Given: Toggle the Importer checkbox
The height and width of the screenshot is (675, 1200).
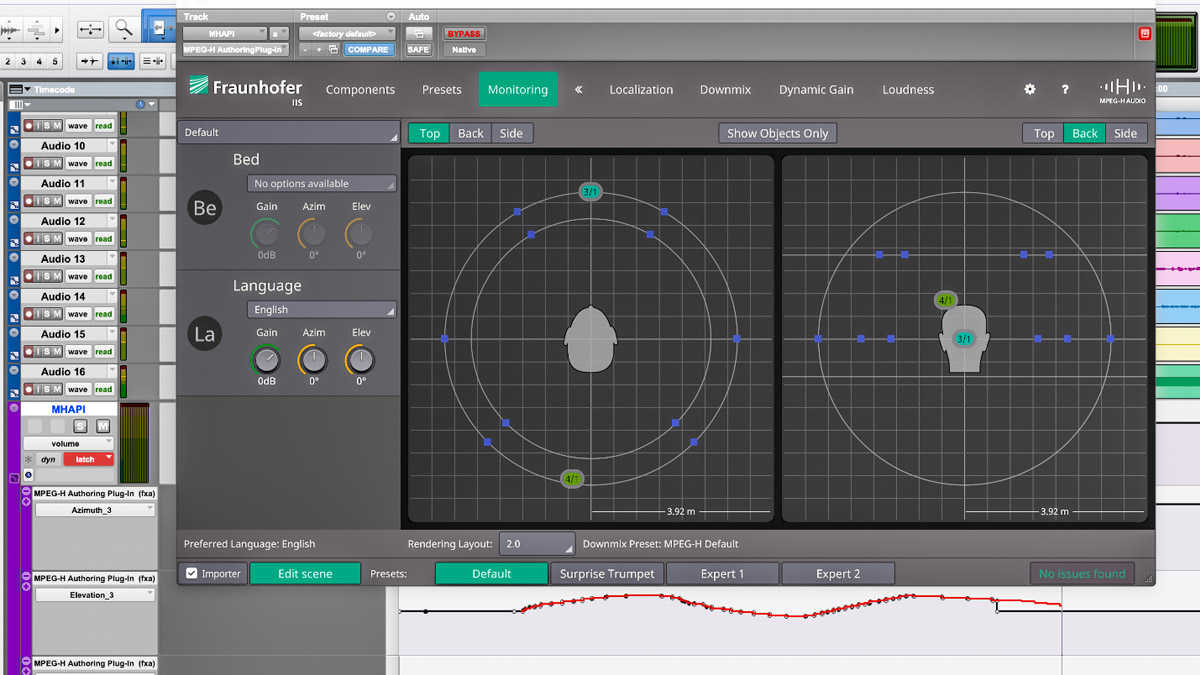Looking at the screenshot, I should (192, 573).
